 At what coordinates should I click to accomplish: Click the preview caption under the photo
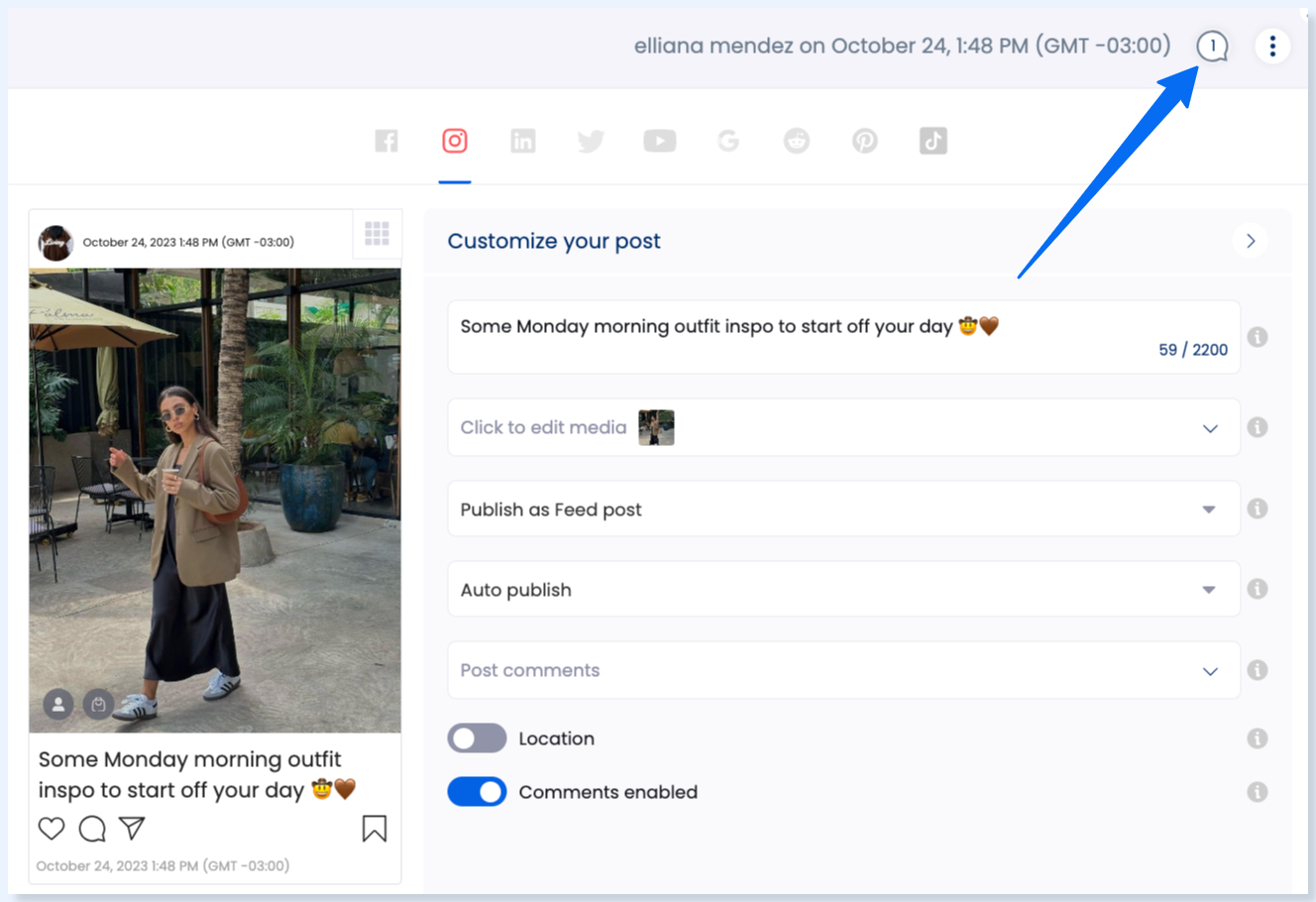click(196, 774)
